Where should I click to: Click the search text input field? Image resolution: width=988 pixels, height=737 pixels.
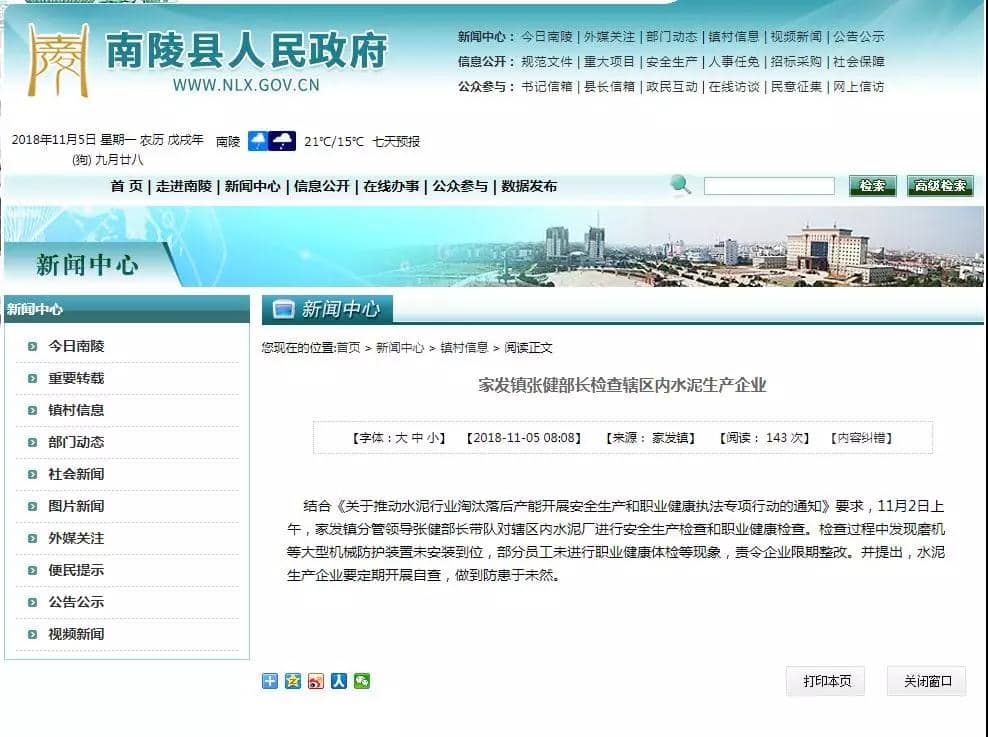pyautogui.click(x=768, y=186)
